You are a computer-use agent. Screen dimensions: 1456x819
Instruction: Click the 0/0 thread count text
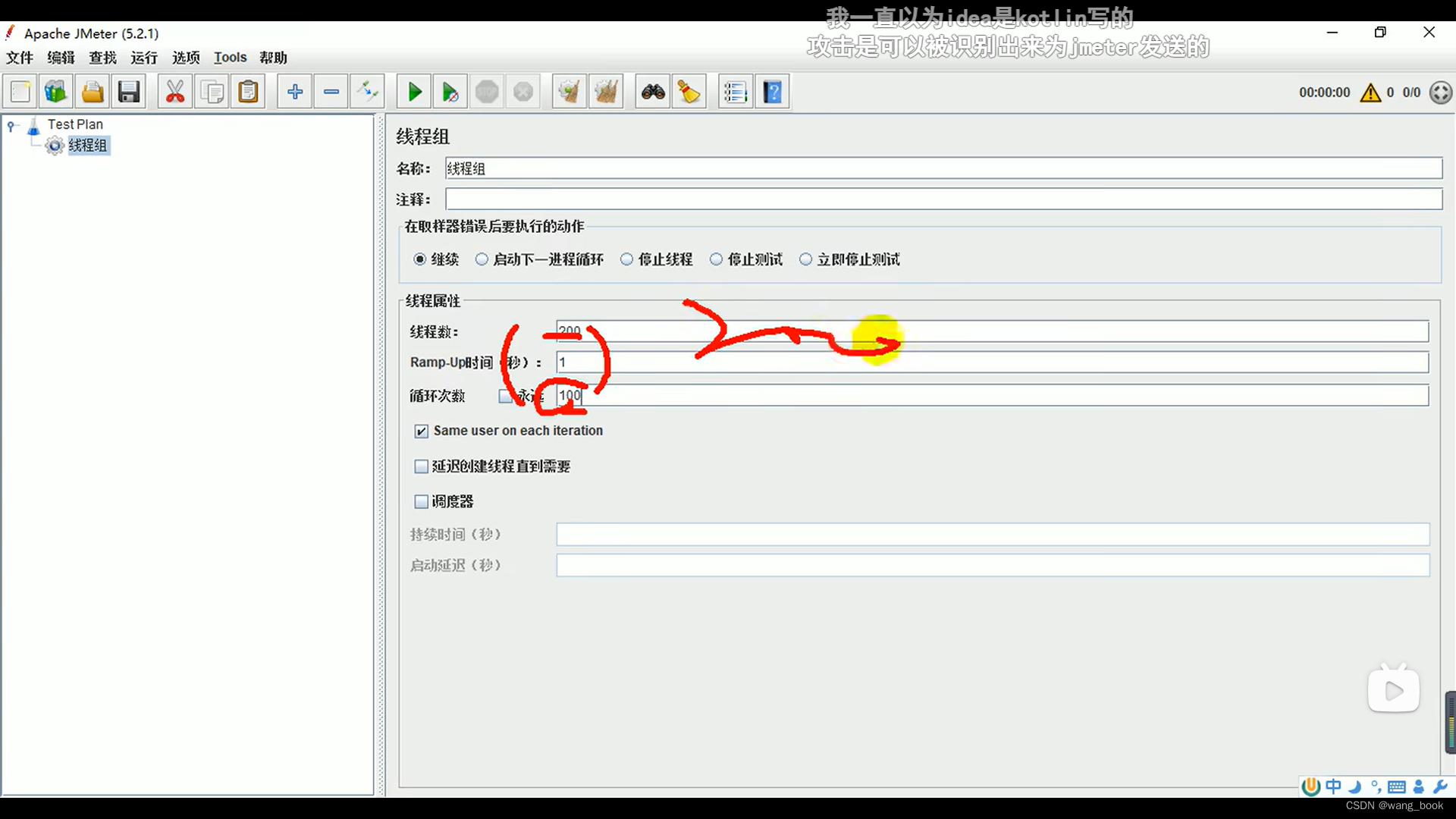point(1411,93)
